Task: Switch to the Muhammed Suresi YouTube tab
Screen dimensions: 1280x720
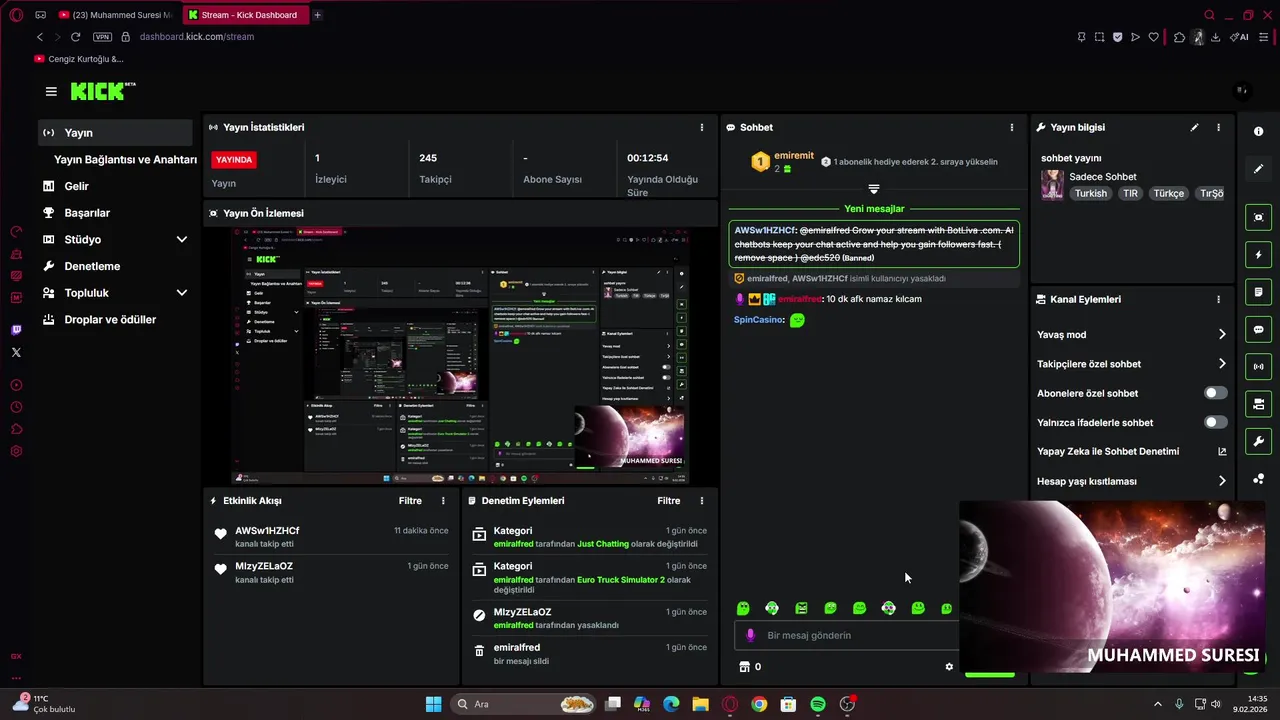Action: click(116, 15)
